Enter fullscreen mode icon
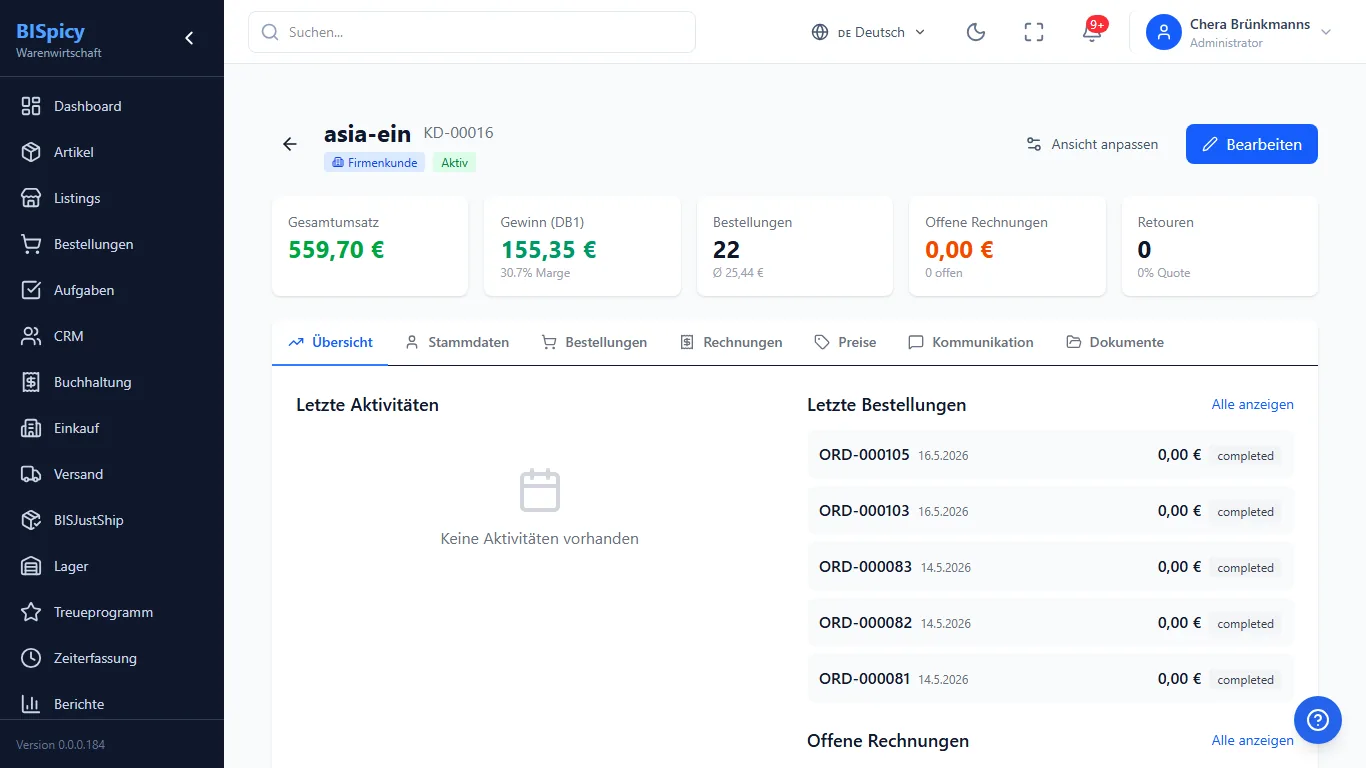1366x768 pixels. pos(1034,32)
